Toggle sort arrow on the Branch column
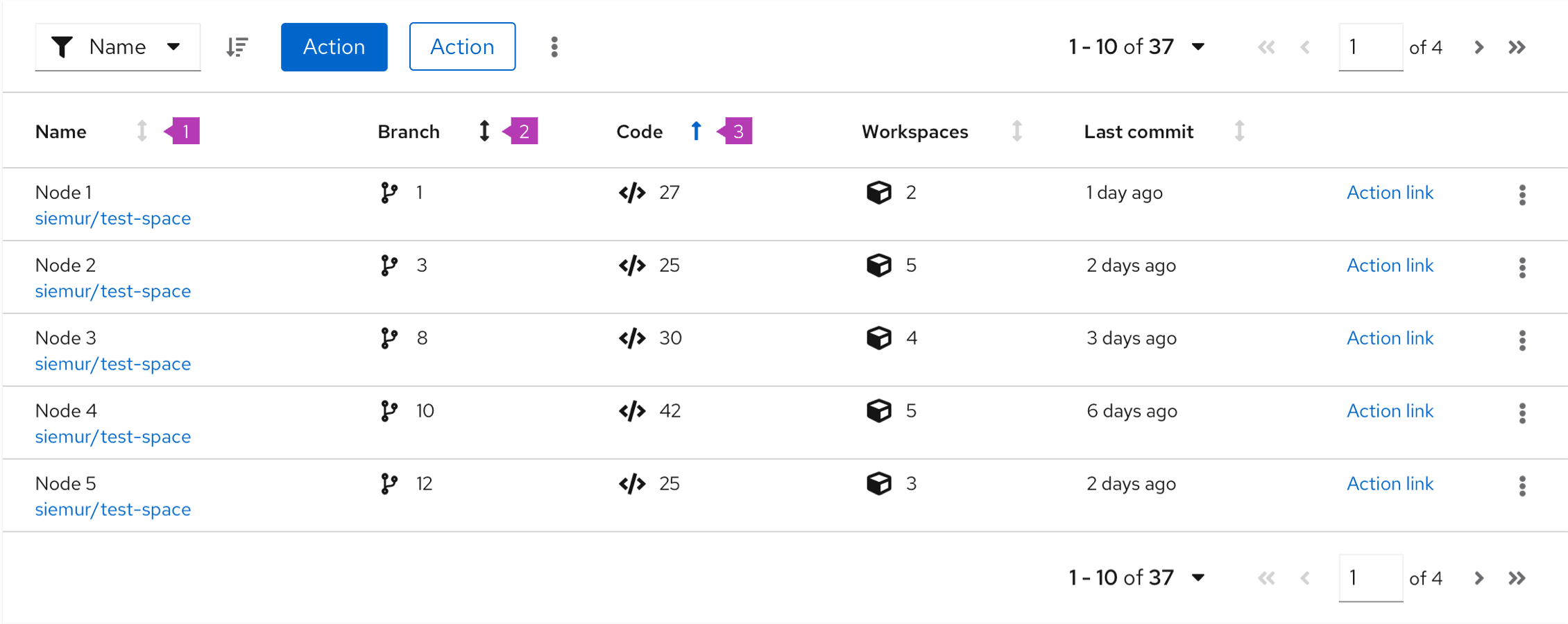This screenshot has height=624, width=1568. pyautogui.click(x=484, y=131)
